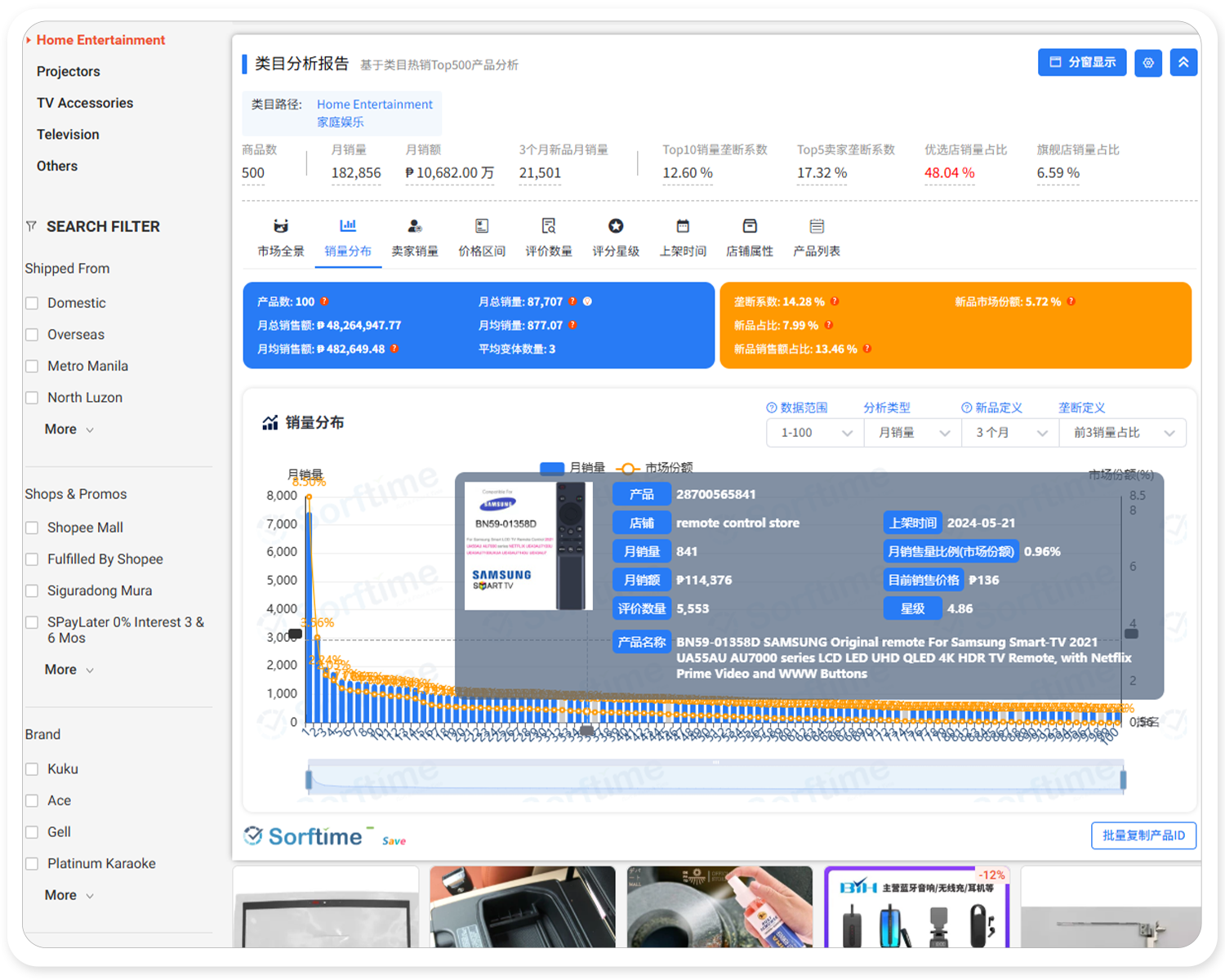1225x980 pixels.
Task: Click the settings gear icon near 分窗显示
Action: pyautogui.click(x=1148, y=62)
